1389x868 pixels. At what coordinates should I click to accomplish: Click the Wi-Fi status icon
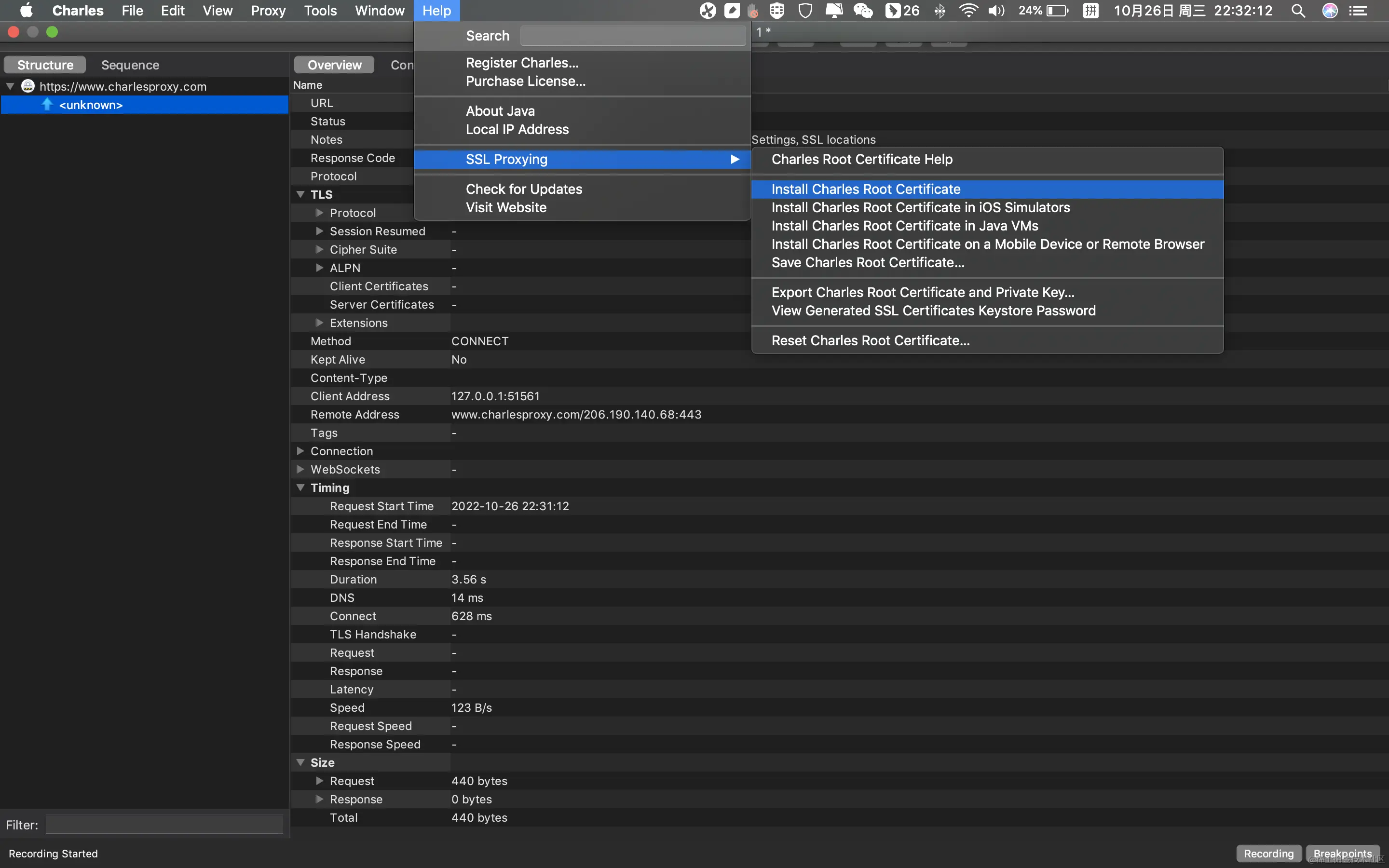(x=968, y=10)
